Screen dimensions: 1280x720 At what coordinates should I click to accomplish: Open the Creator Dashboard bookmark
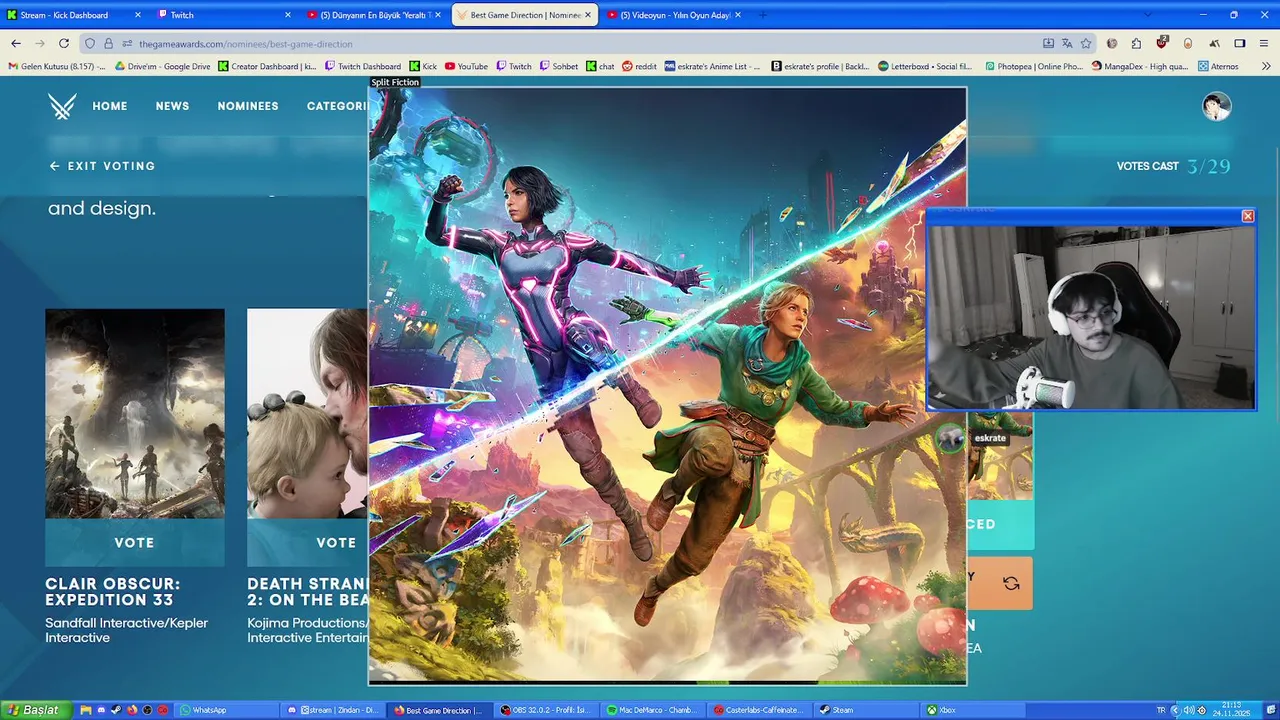click(267, 66)
